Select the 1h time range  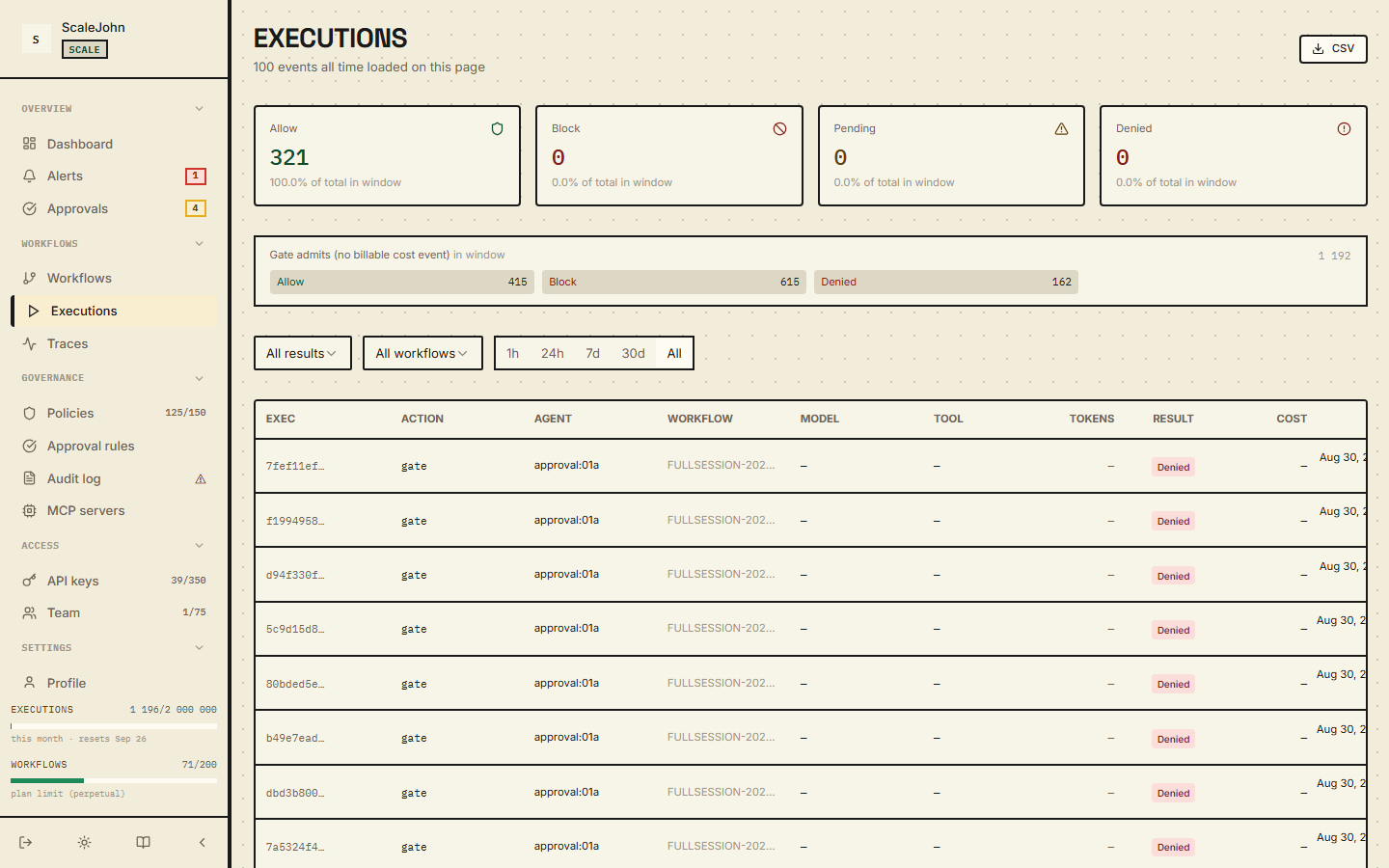coord(513,353)
